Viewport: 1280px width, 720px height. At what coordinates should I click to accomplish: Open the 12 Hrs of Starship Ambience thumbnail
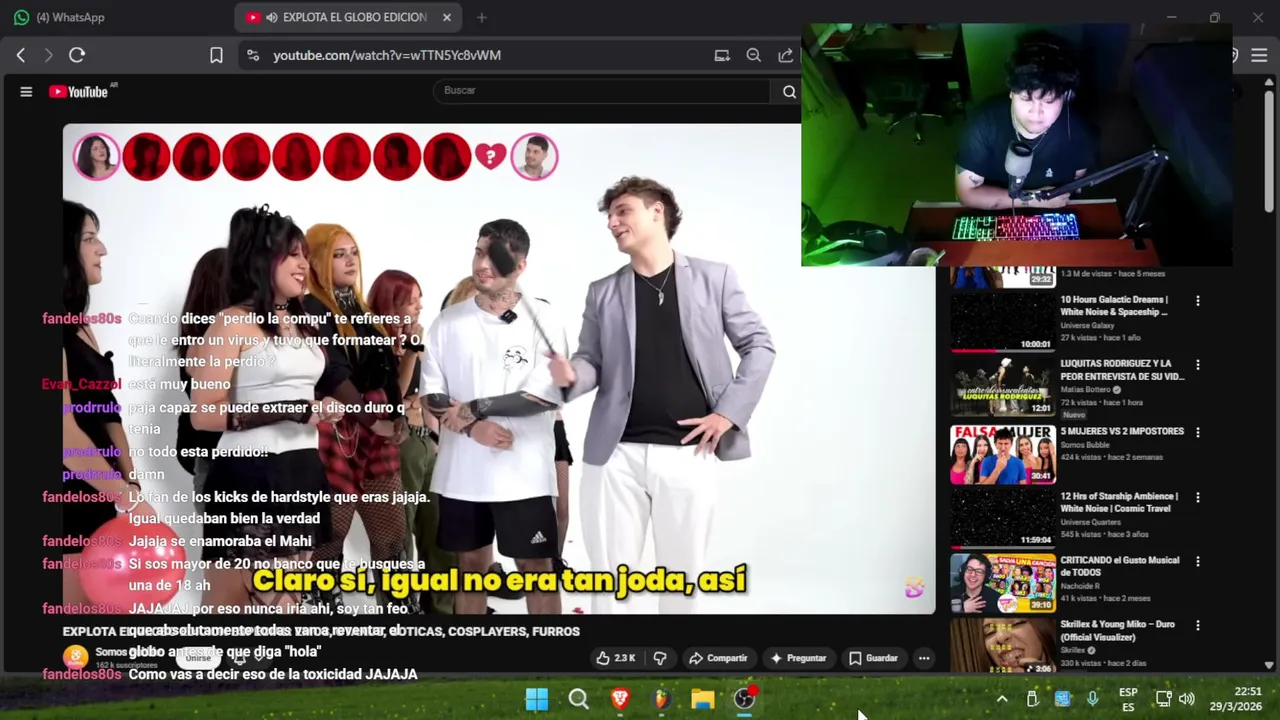[x=1002, y=518]
